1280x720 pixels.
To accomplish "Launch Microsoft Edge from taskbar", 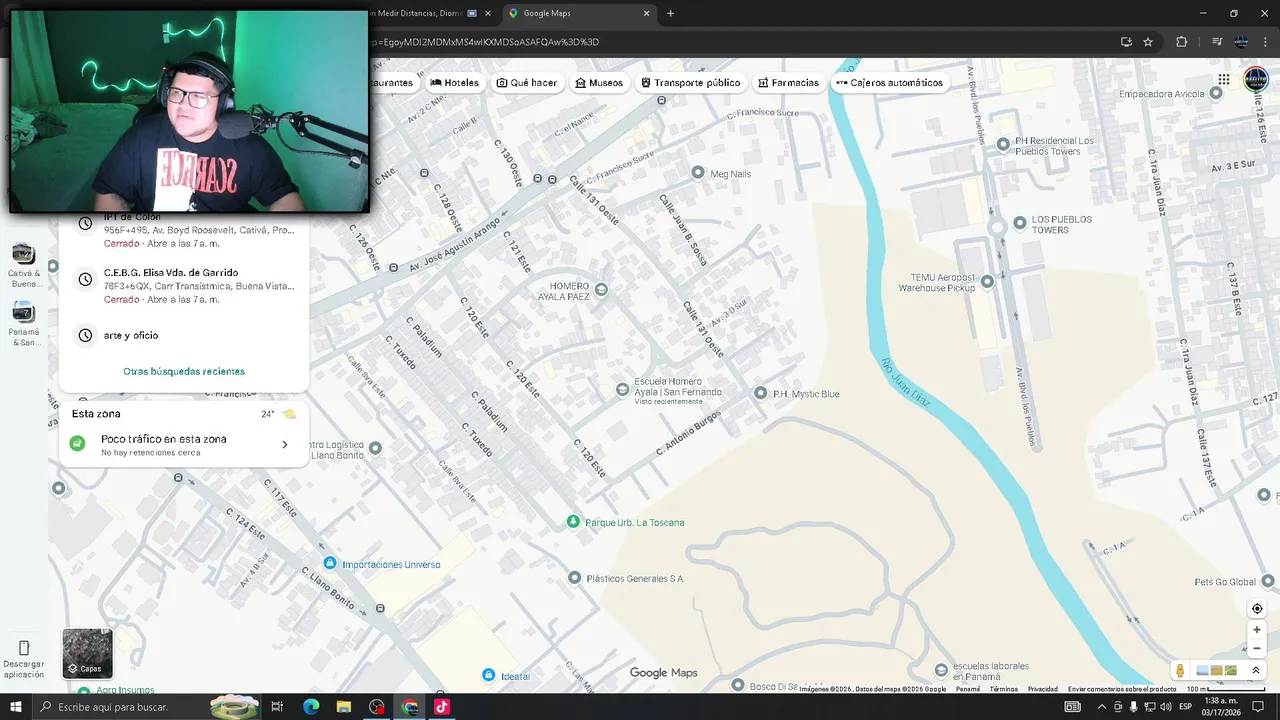I will (x=310, y=707).
